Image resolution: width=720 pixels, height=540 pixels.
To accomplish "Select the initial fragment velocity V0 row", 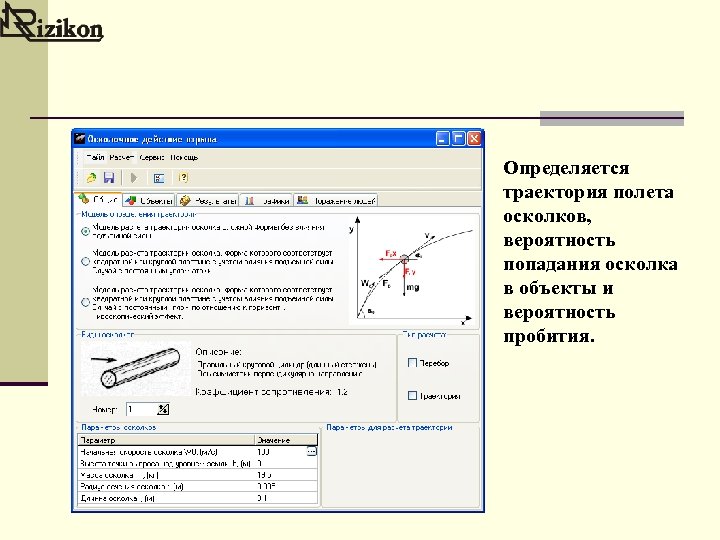I will tap(197, 452).
